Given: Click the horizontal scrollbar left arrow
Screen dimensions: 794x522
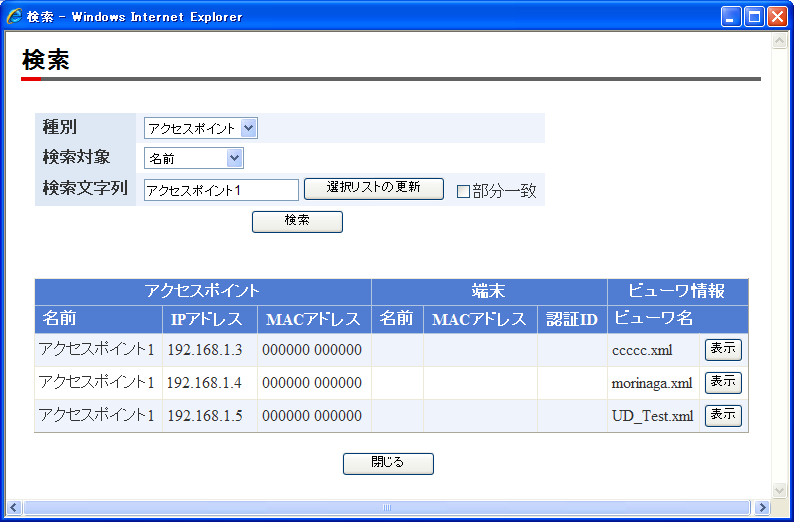Looking at the screenshot, I should (14, 507).
